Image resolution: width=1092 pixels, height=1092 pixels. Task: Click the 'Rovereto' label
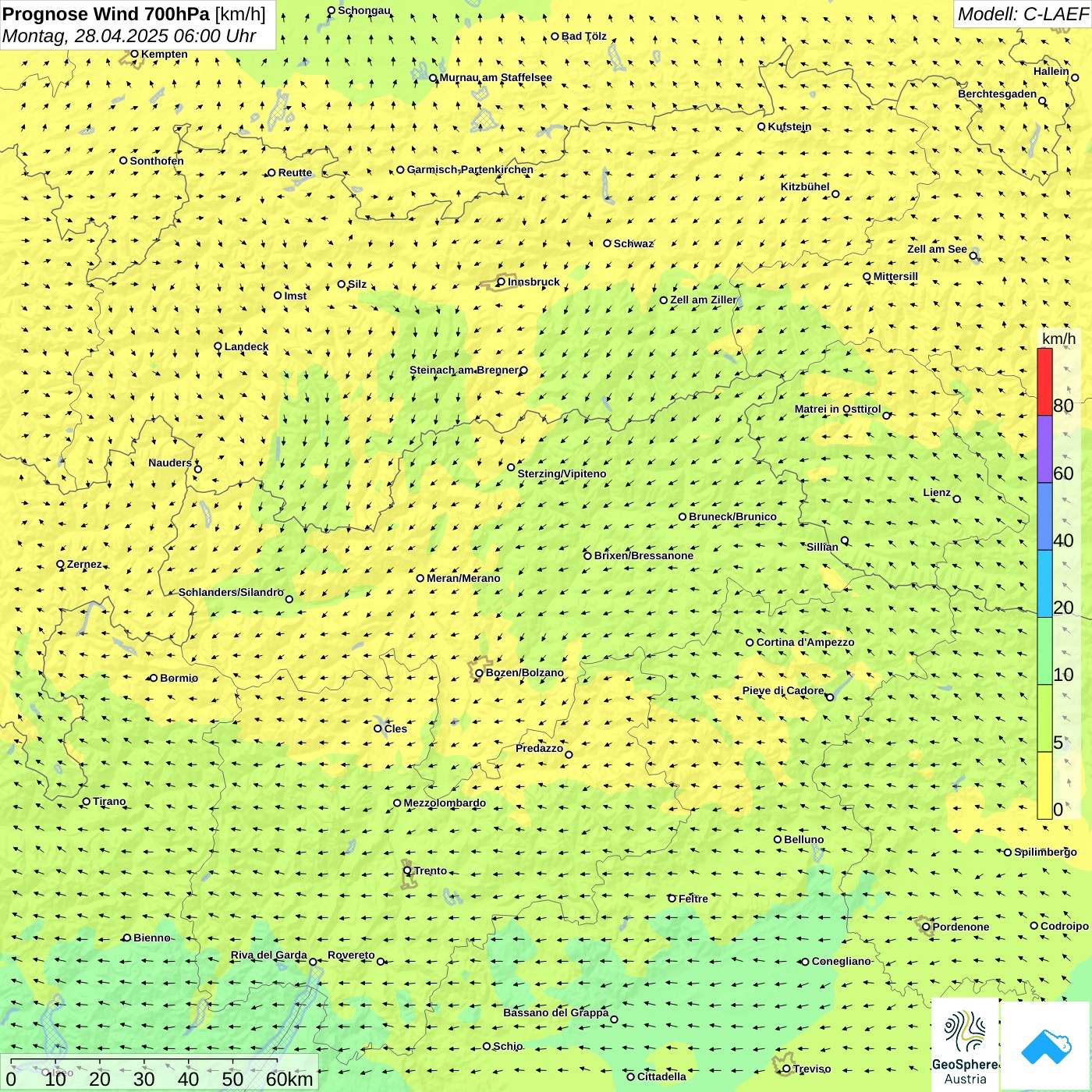click(x=351, y=955)
